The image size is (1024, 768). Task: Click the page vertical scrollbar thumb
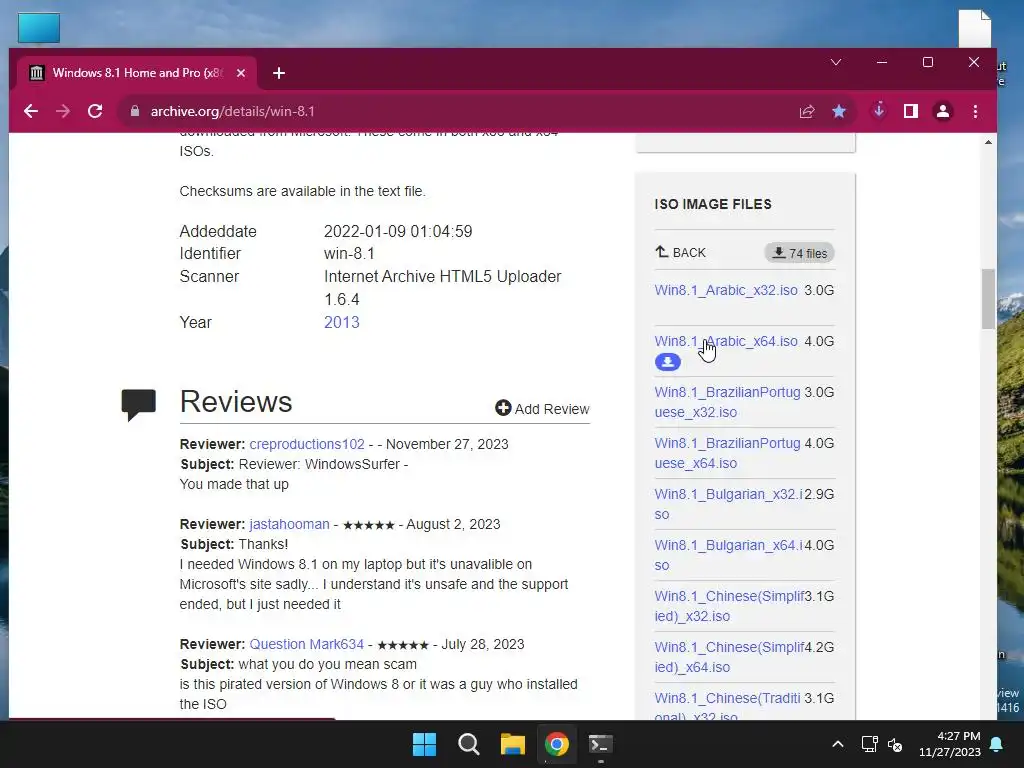point(988,298)
